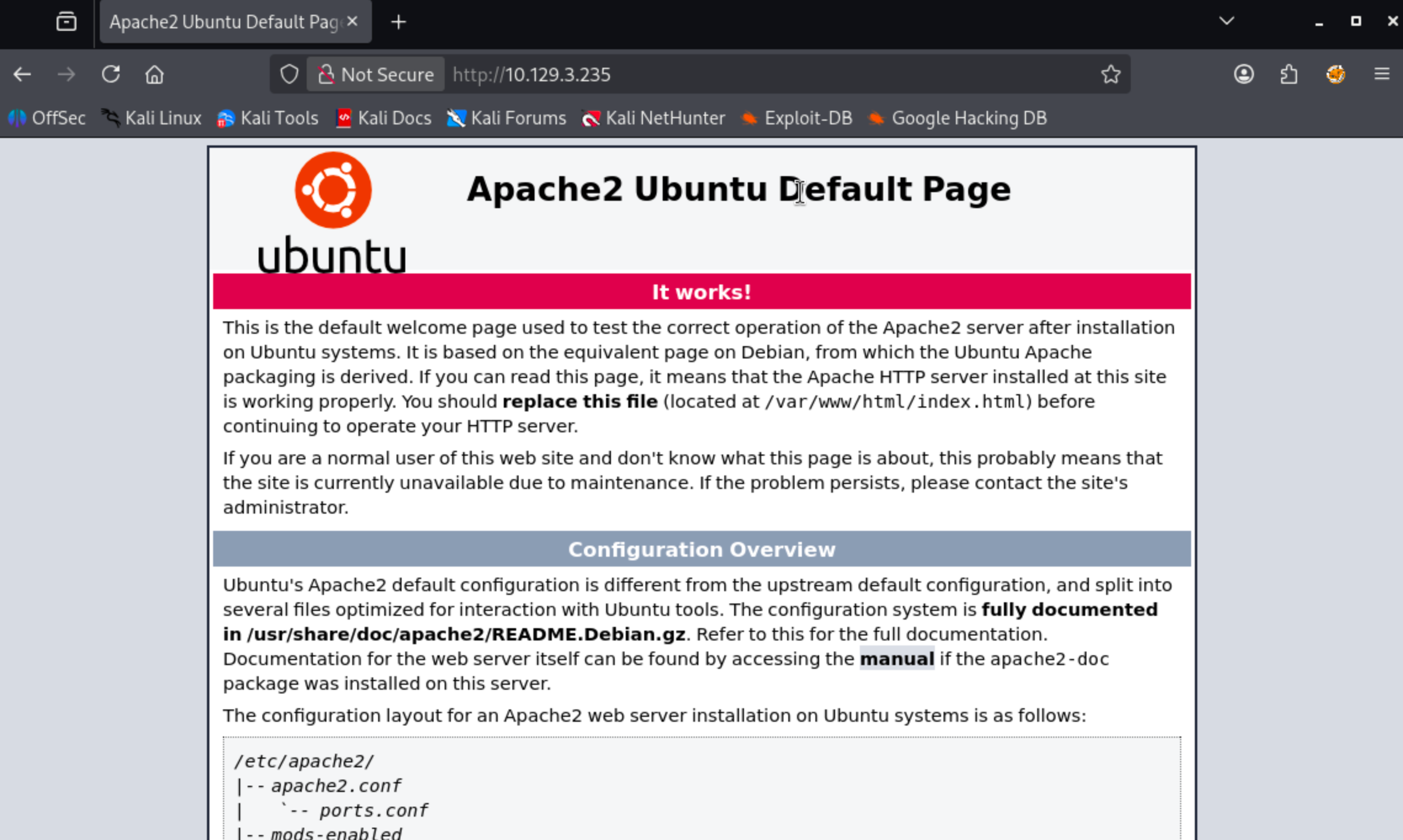Navigate back to the previous page
The image size is (1403, 840).
(x=23, y=74)
